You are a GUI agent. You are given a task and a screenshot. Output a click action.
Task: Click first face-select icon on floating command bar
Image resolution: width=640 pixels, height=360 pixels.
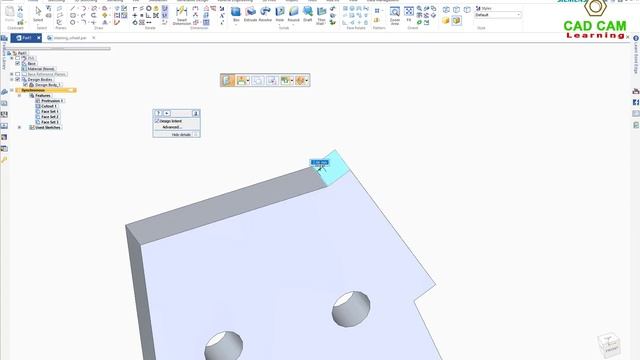coord(227,80)
